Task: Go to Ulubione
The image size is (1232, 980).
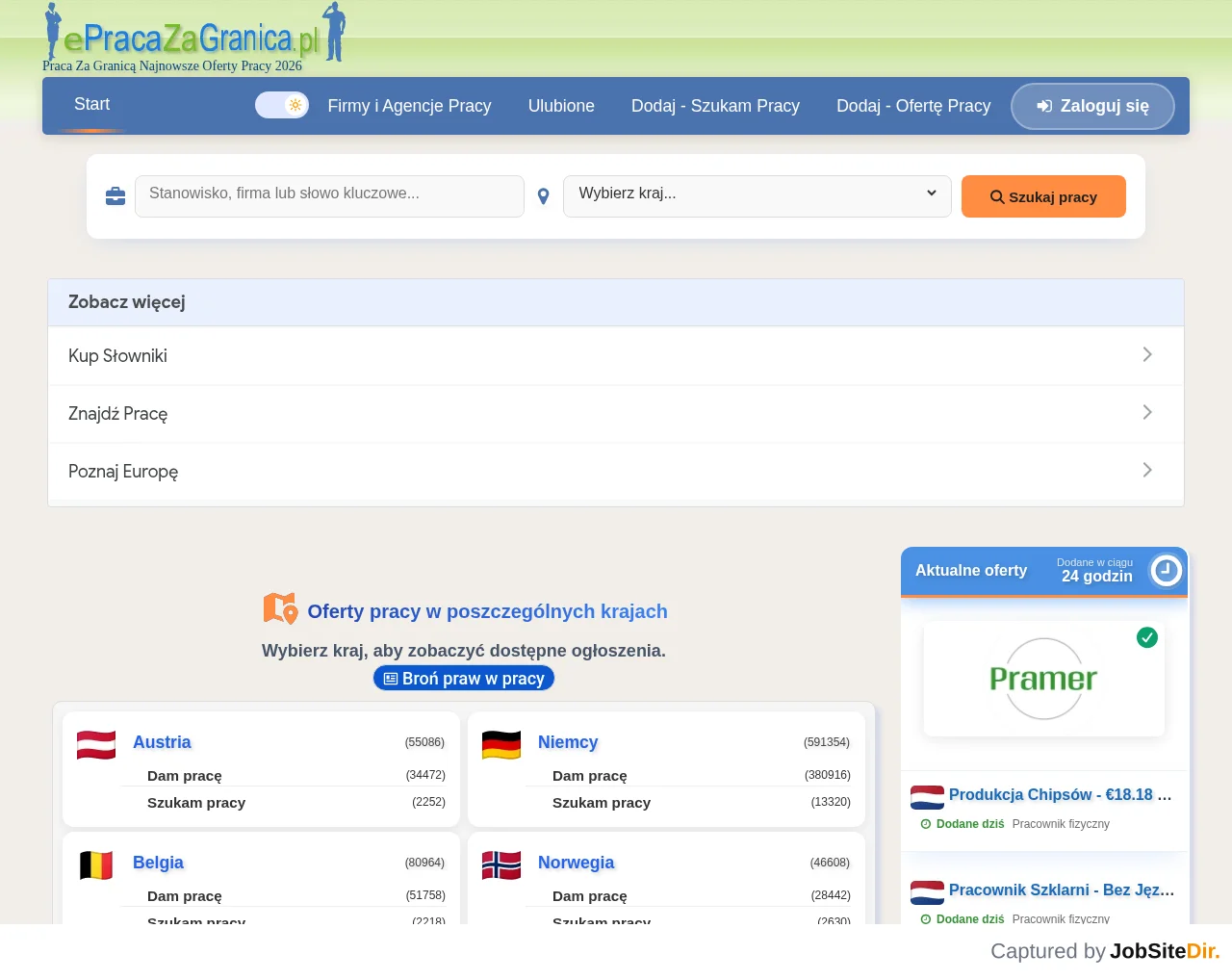Action: point(561,106)
